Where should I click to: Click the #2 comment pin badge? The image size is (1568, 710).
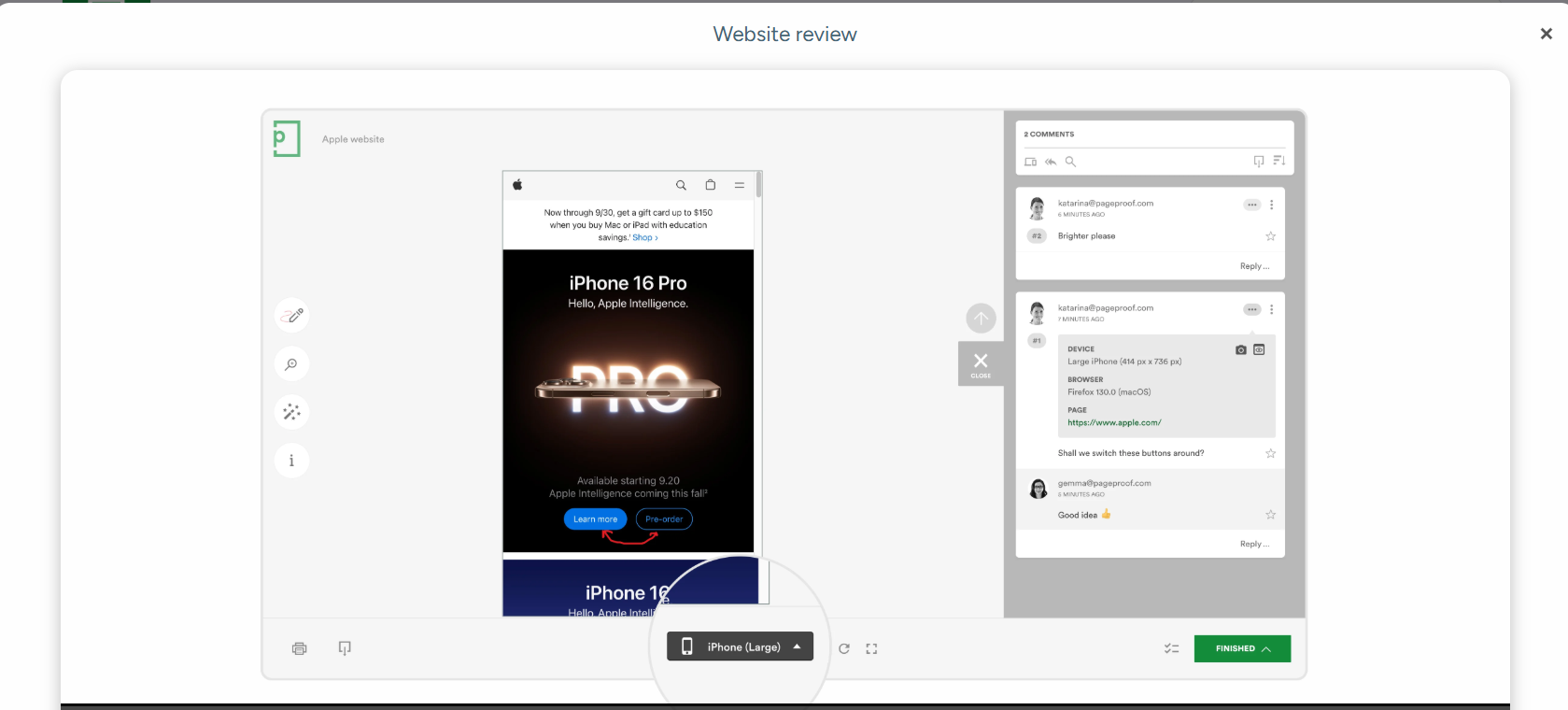[x=1037, y=236]
